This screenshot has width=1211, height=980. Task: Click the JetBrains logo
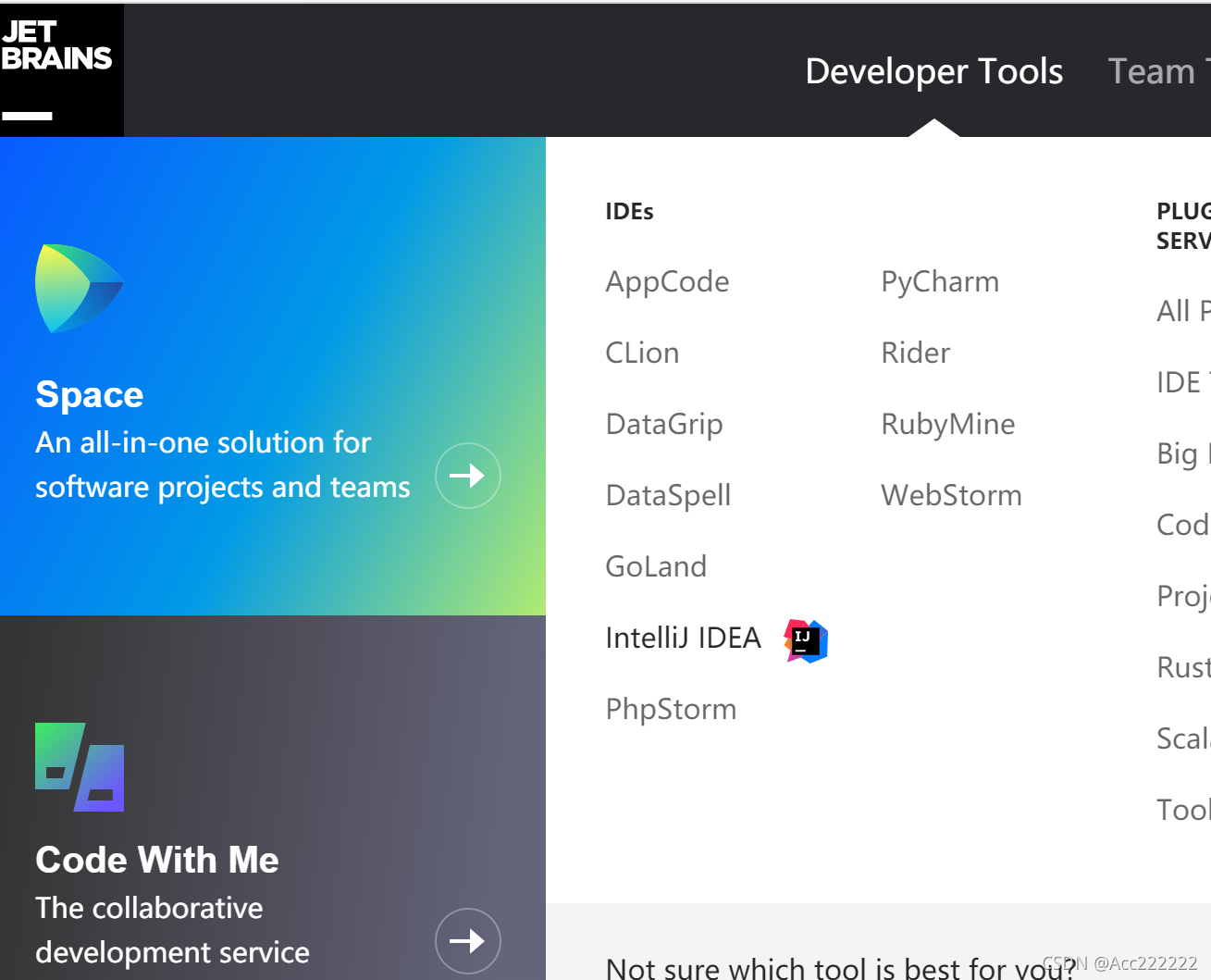[x=61, y=70]
